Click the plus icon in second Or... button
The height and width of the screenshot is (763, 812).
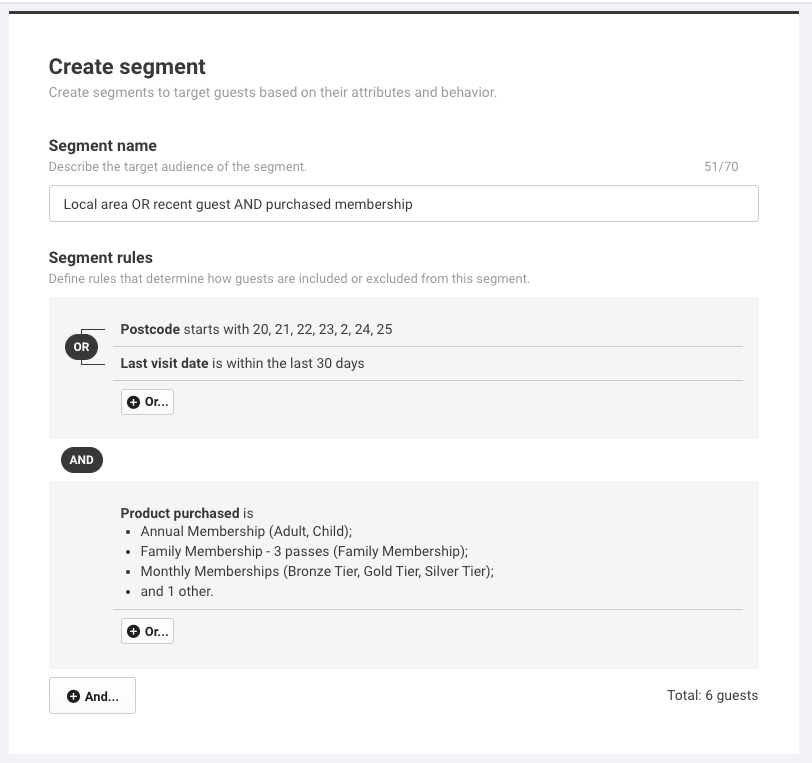coord(133,631)
